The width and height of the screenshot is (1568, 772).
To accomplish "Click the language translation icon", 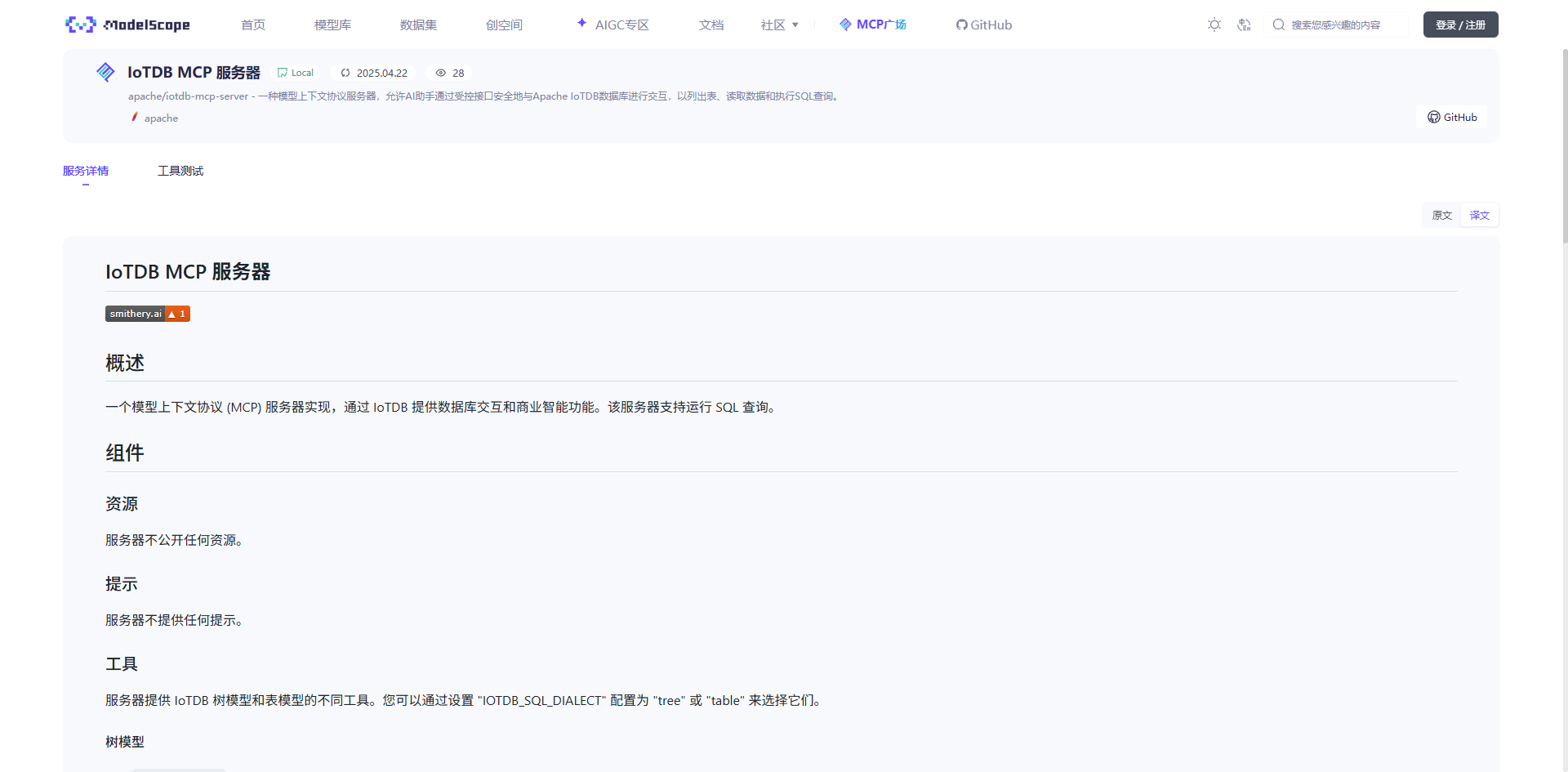I will [1244, 25].
